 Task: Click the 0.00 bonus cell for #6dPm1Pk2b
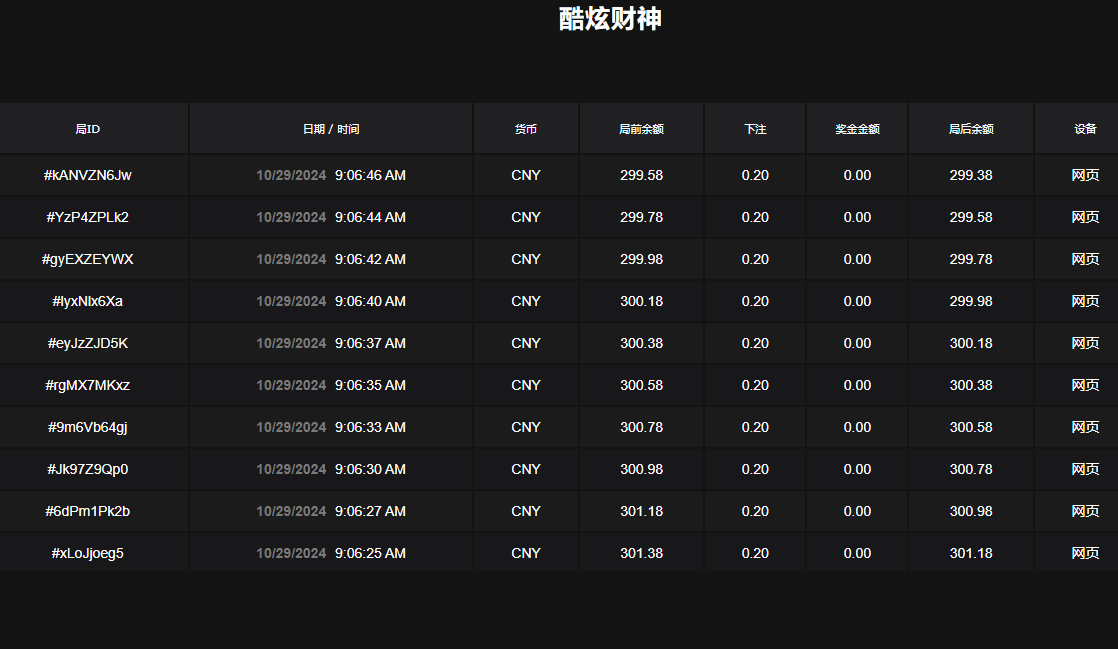pyautogui.click(x=855, y=510)
